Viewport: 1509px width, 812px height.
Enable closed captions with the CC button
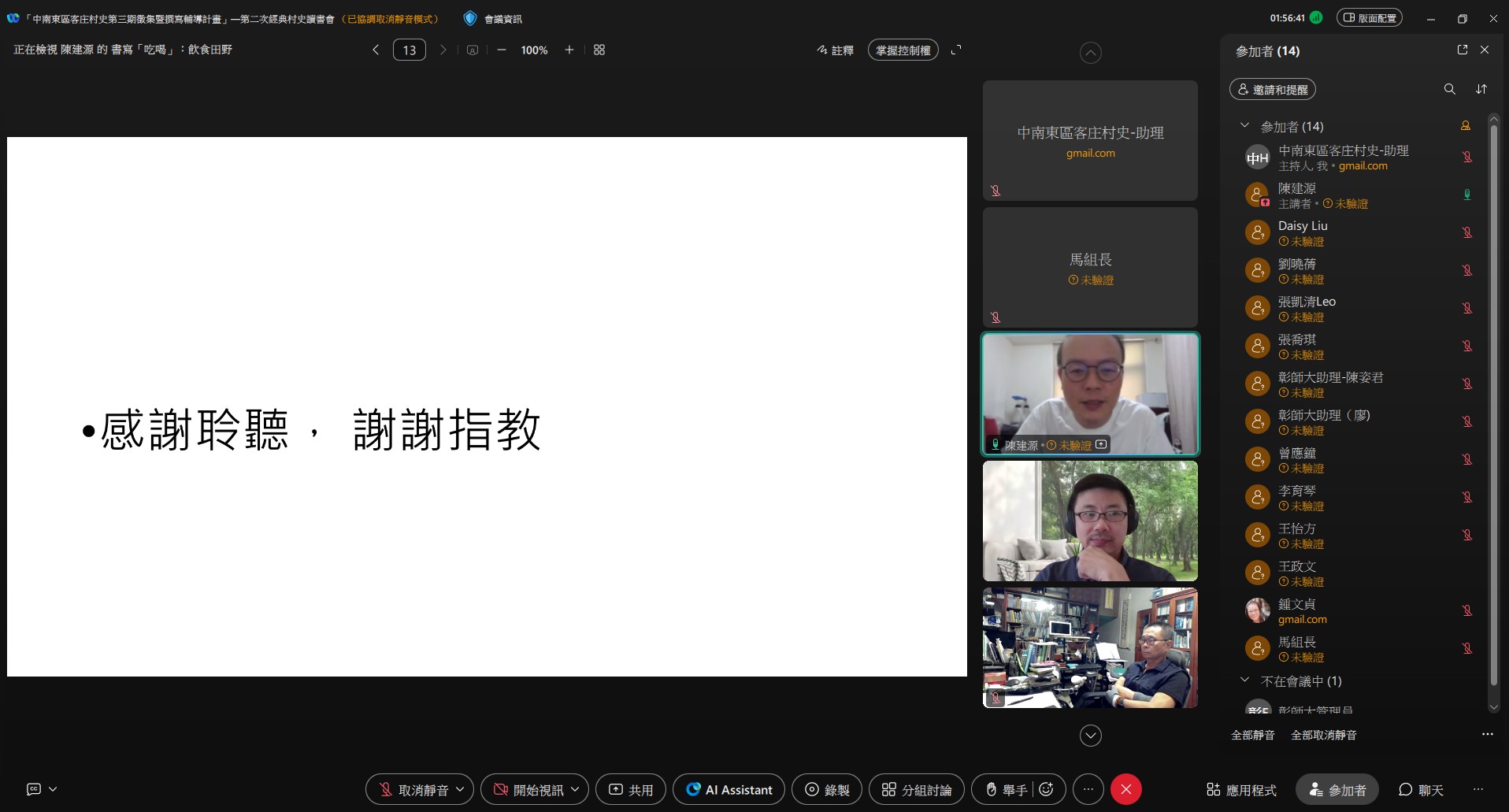click(x=33, y=788)
